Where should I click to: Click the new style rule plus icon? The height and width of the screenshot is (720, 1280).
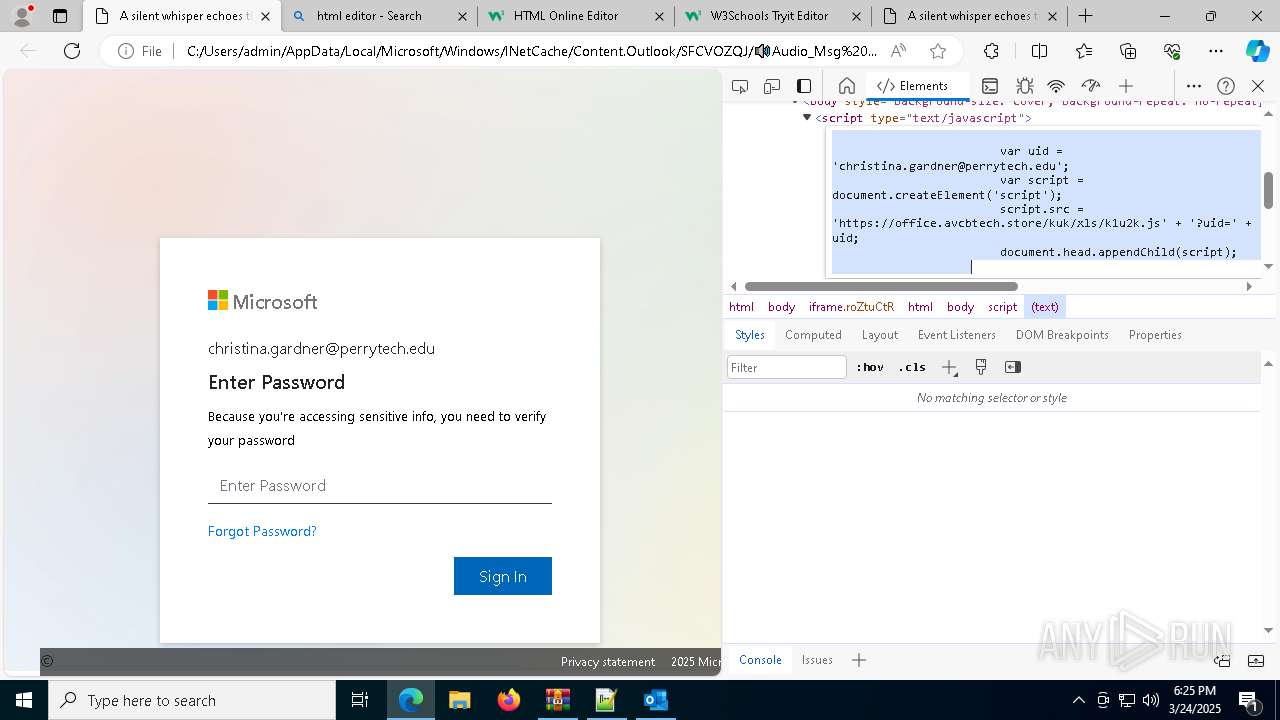tap(950, 368)
